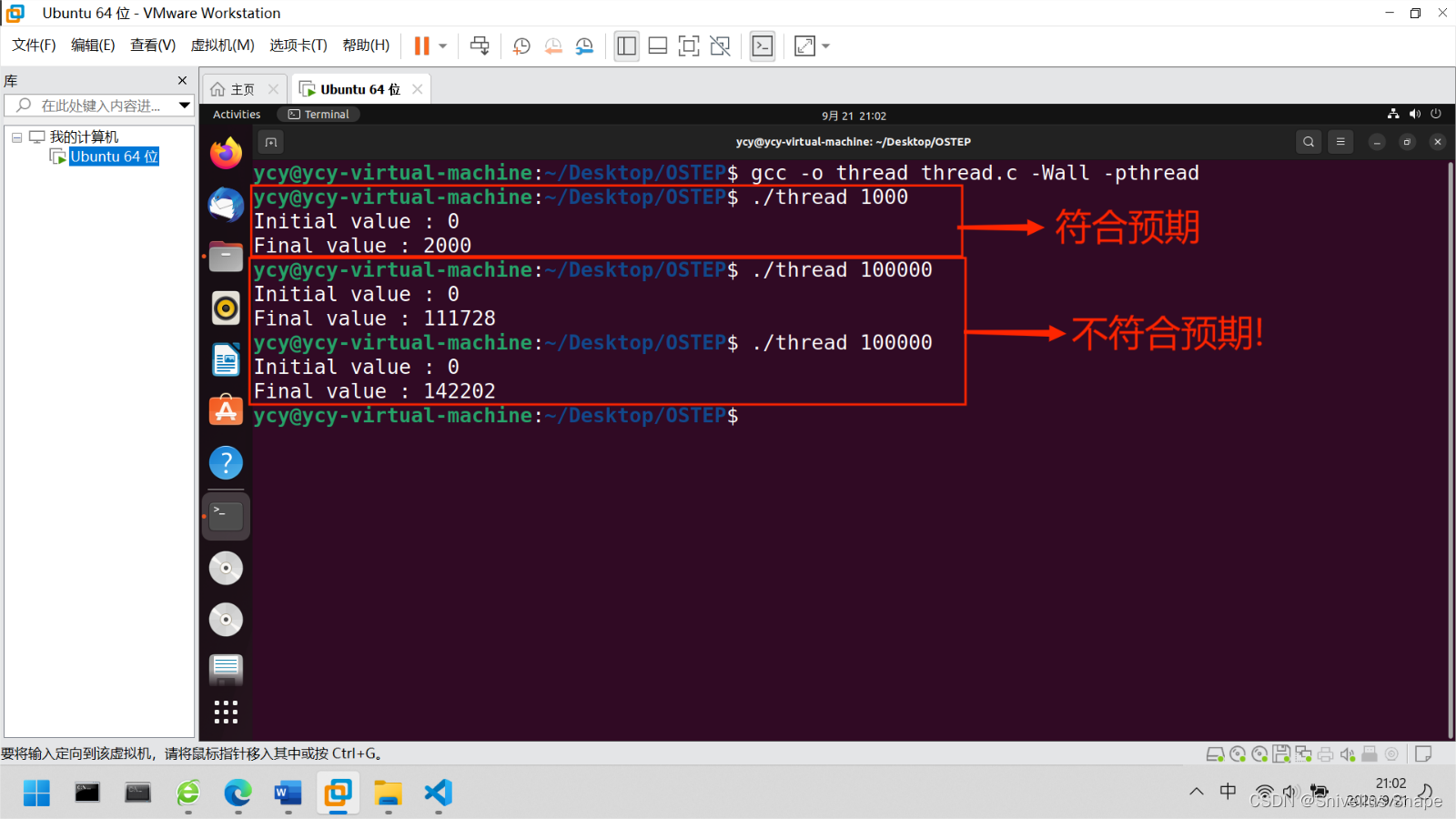
Task: Open the suspend button dropdown arrow
Action: pyautogui.click(x=444, y=45)
